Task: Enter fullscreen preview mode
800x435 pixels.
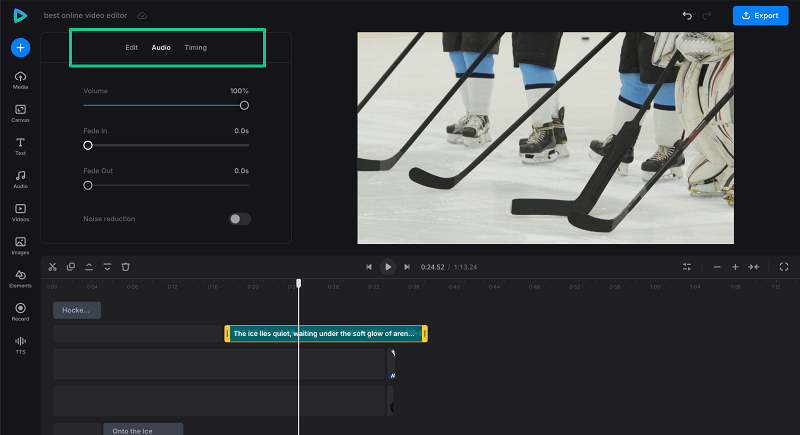Action: pos(784,267)
